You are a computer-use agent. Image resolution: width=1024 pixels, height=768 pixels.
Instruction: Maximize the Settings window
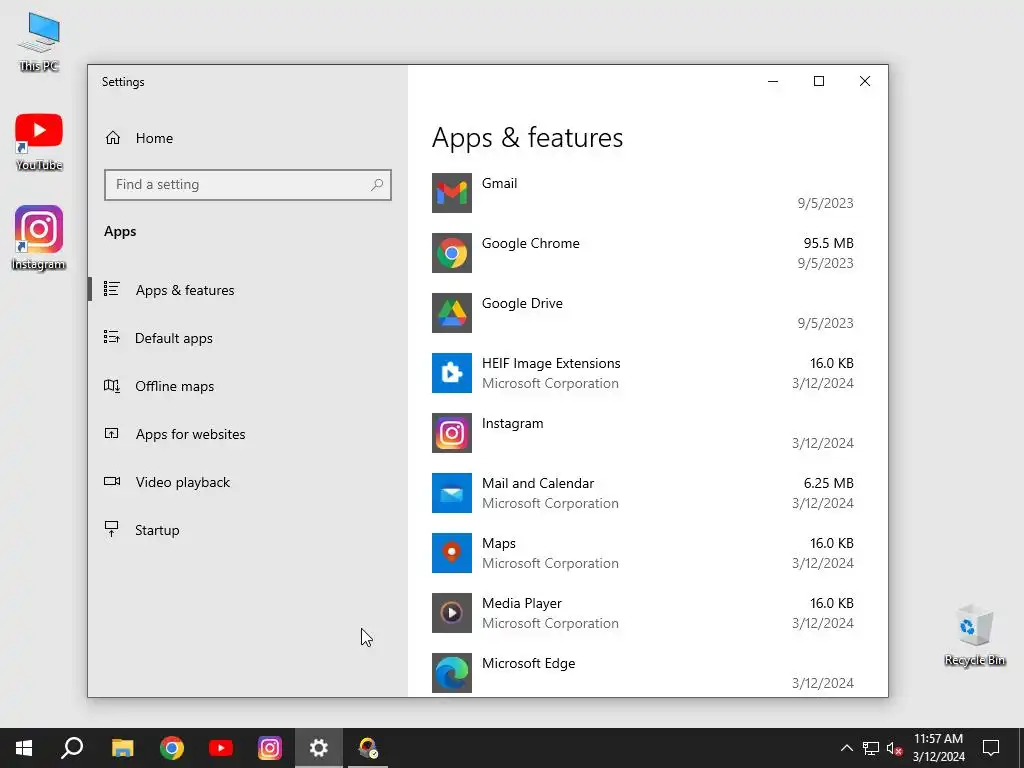pos(819,81)
